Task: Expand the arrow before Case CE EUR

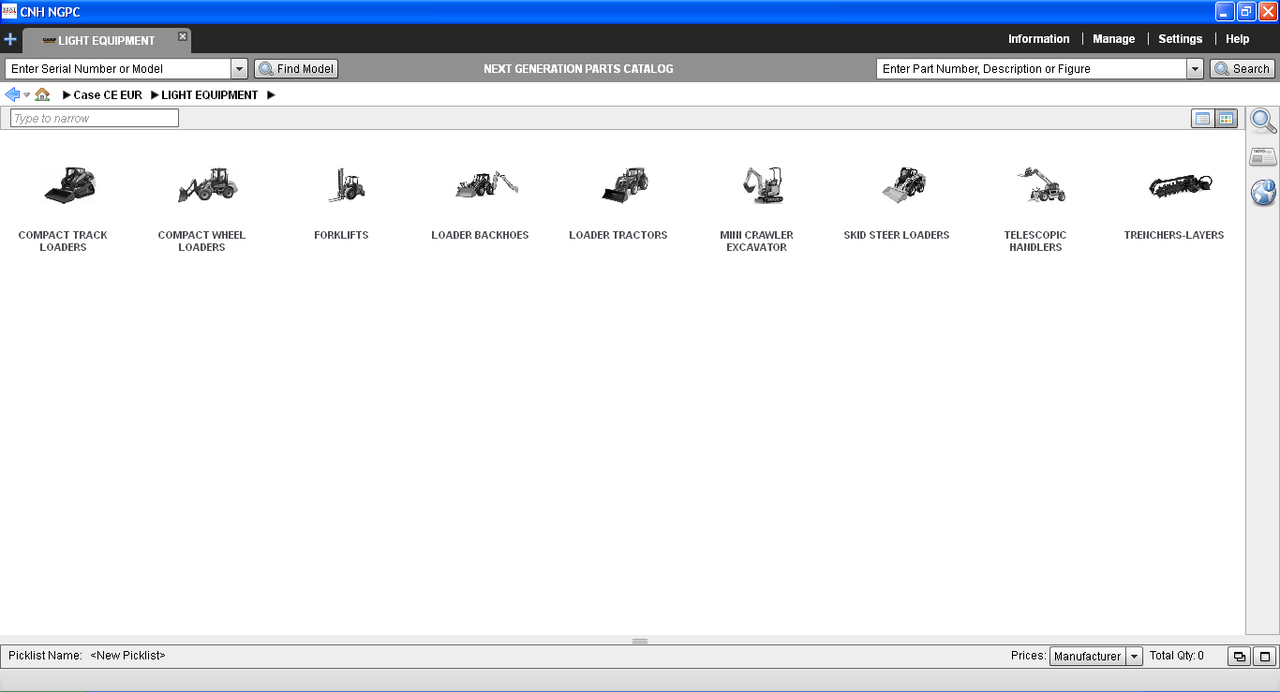Action: click(67, 95)
